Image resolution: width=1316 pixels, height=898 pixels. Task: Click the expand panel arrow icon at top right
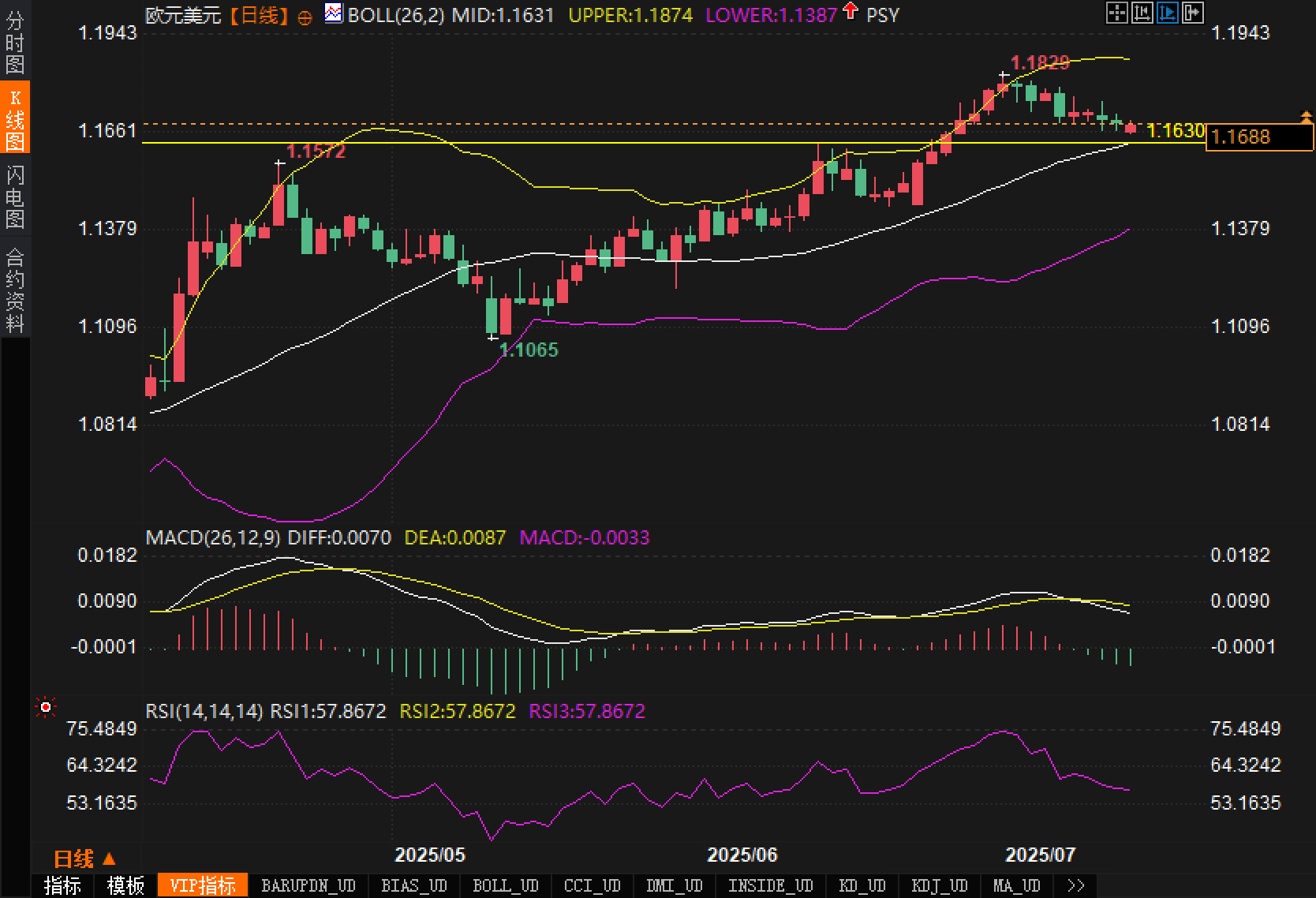(1192, 12)
